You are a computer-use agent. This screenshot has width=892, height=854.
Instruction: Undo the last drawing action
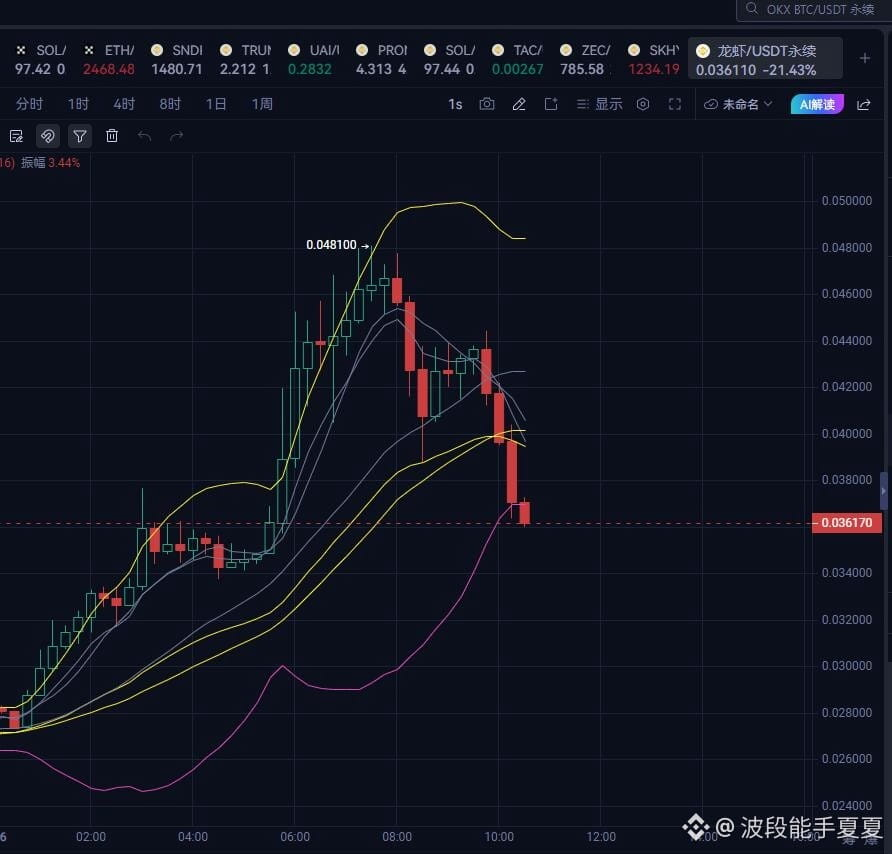144,136
